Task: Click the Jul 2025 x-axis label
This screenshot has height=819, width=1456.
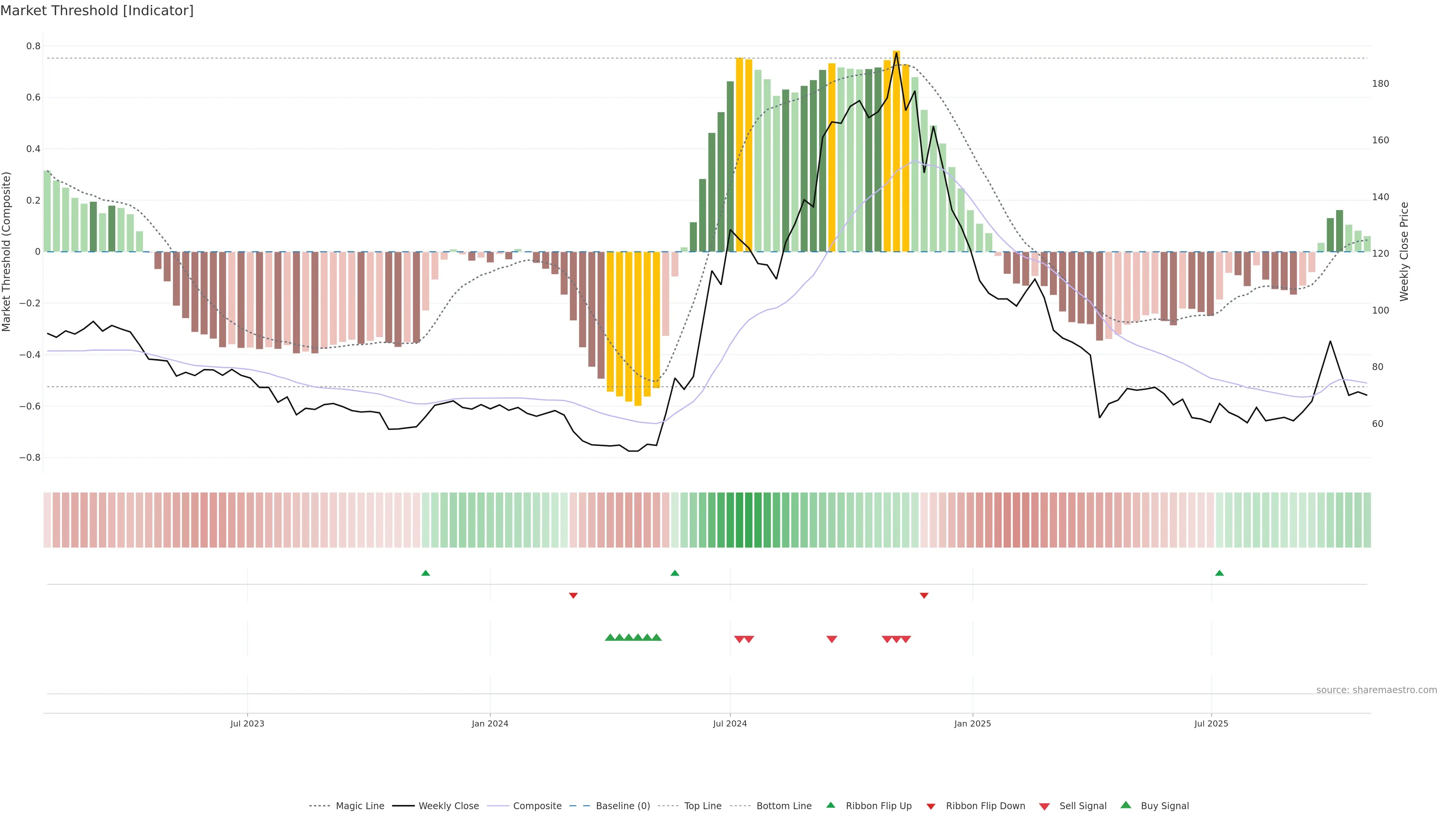Action: click(1211, 723)
